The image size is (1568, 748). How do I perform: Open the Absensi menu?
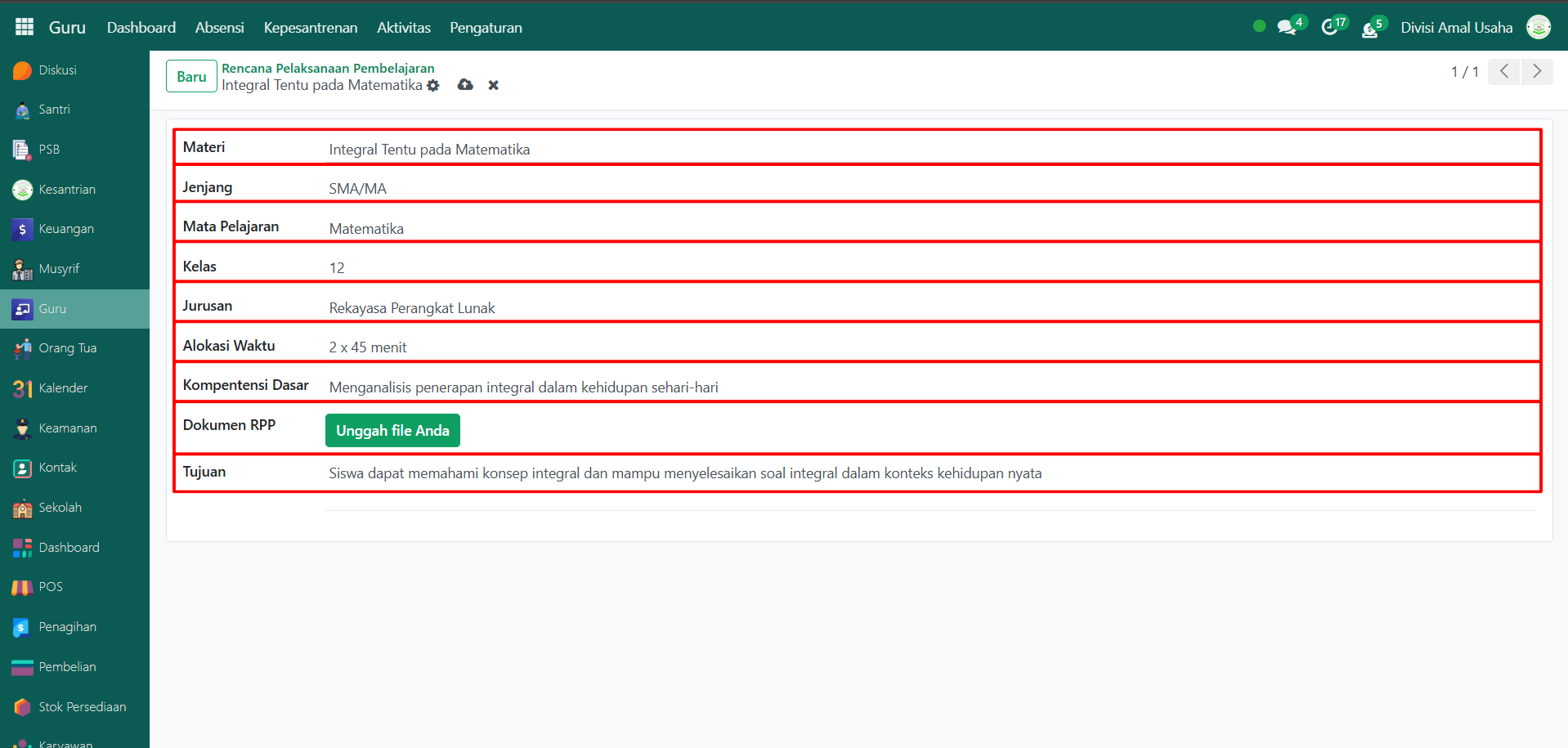[x=219, y=28]
